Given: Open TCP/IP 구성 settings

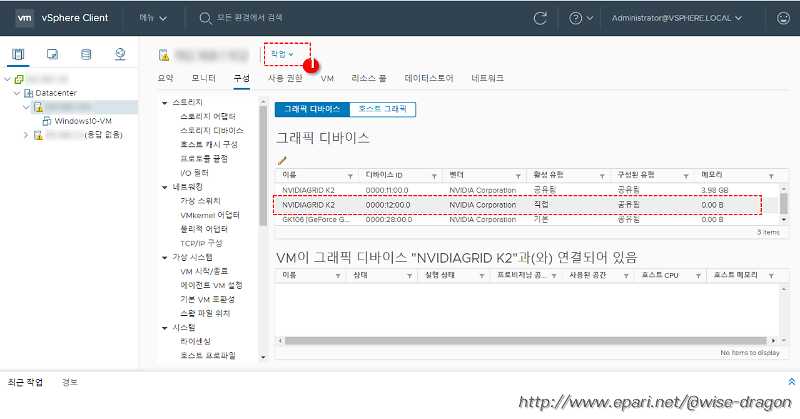Looking at the screenshot, I should click(x=201, y=243).
